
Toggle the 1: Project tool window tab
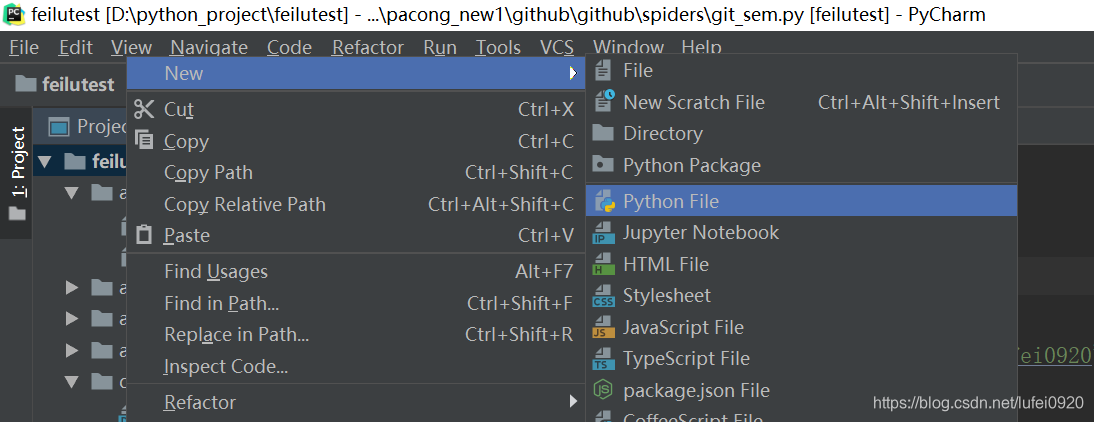pyautogui.click(x=17, y=173)
